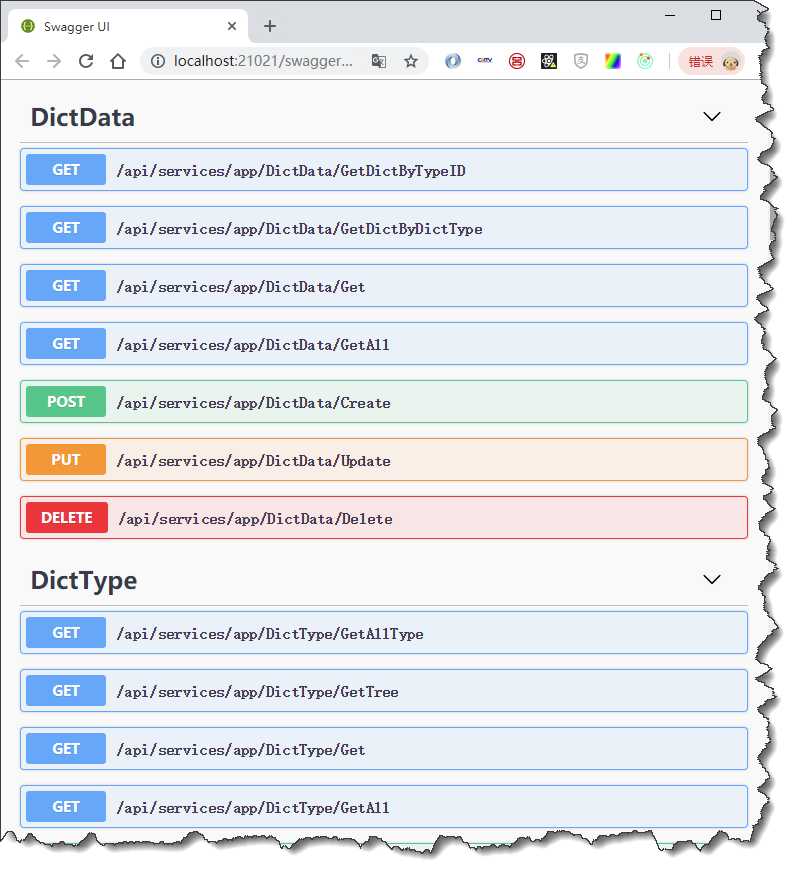
Task: Expand POST DictData/Create operation
Action: coord(384,402)
